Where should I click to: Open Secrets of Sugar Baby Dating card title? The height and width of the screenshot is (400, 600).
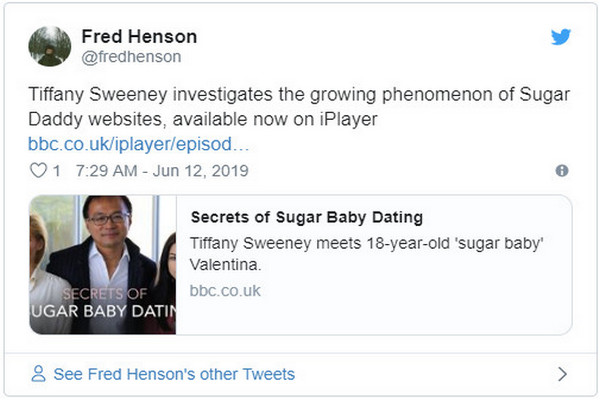tap(306, 217)
